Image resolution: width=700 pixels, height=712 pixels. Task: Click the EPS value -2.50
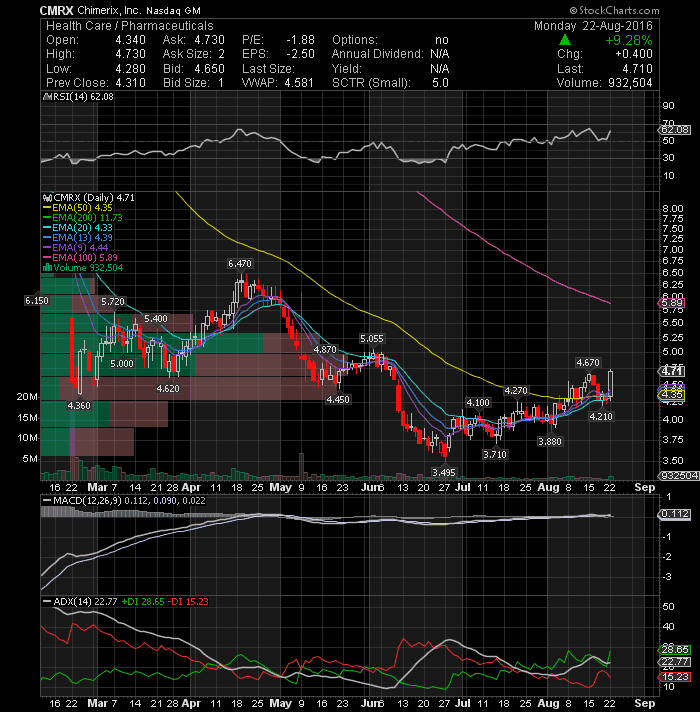coord(300,54)
